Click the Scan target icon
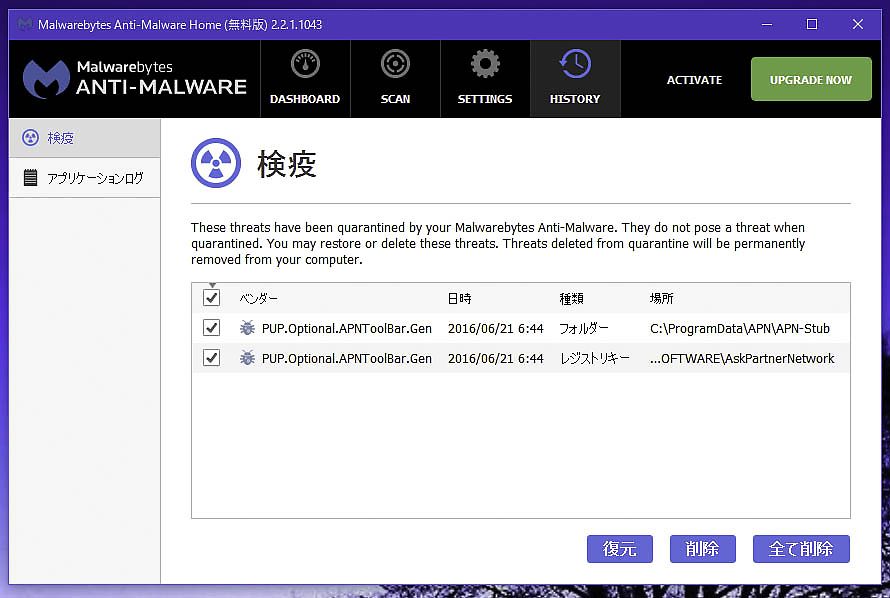The width and height of the screenshot is (890, 598). coord(395,64)
